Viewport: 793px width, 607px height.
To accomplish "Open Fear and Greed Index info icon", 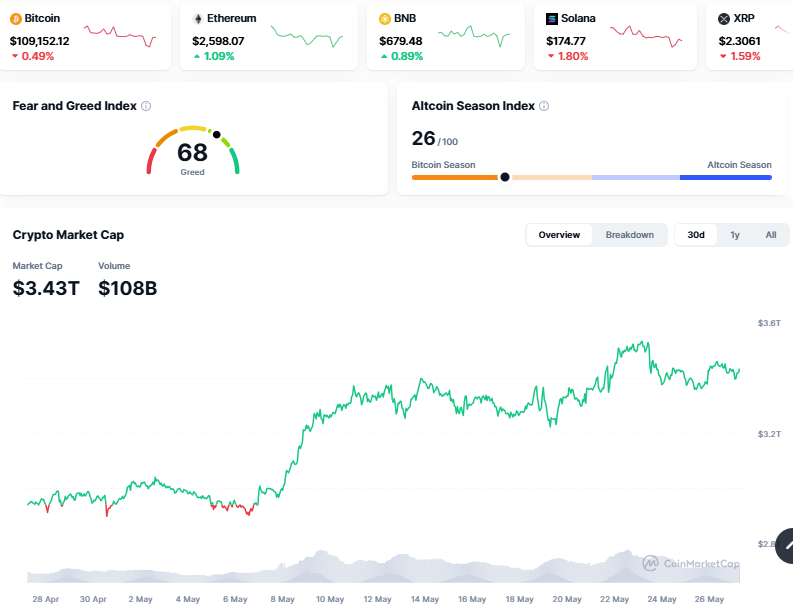I will point(146,106).
